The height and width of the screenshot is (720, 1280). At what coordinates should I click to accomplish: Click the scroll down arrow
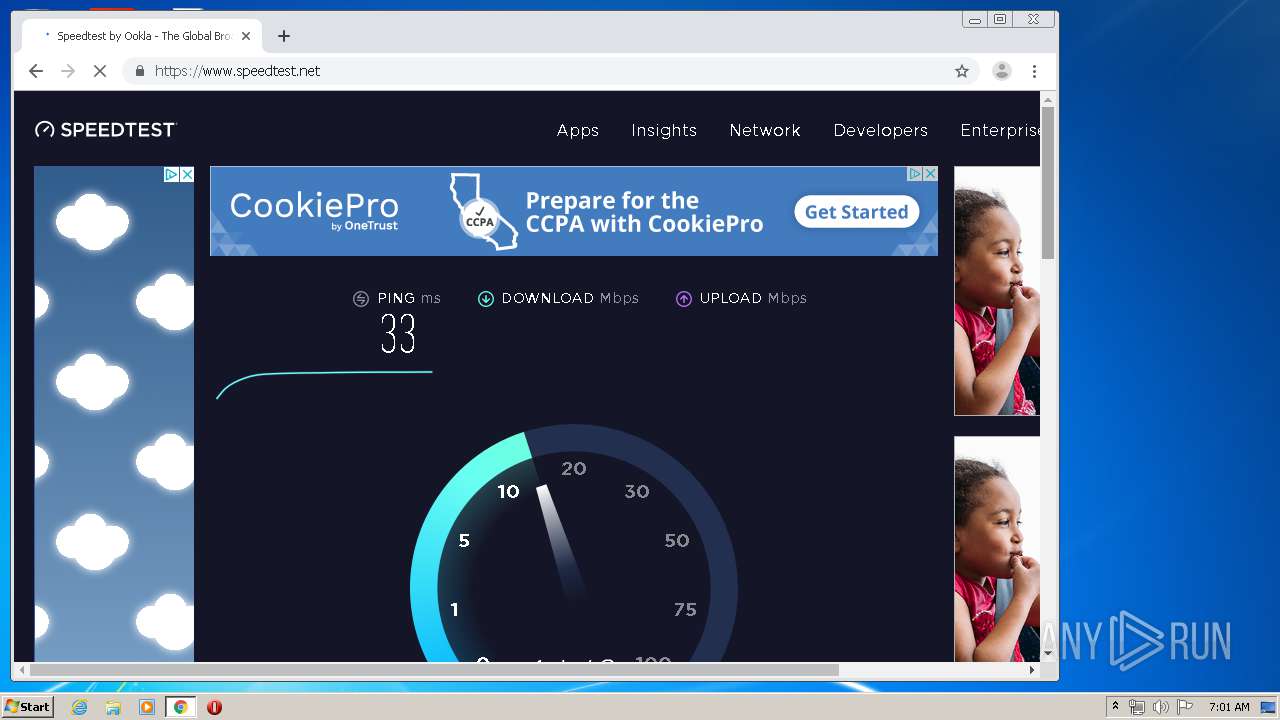pos(1048,654)
